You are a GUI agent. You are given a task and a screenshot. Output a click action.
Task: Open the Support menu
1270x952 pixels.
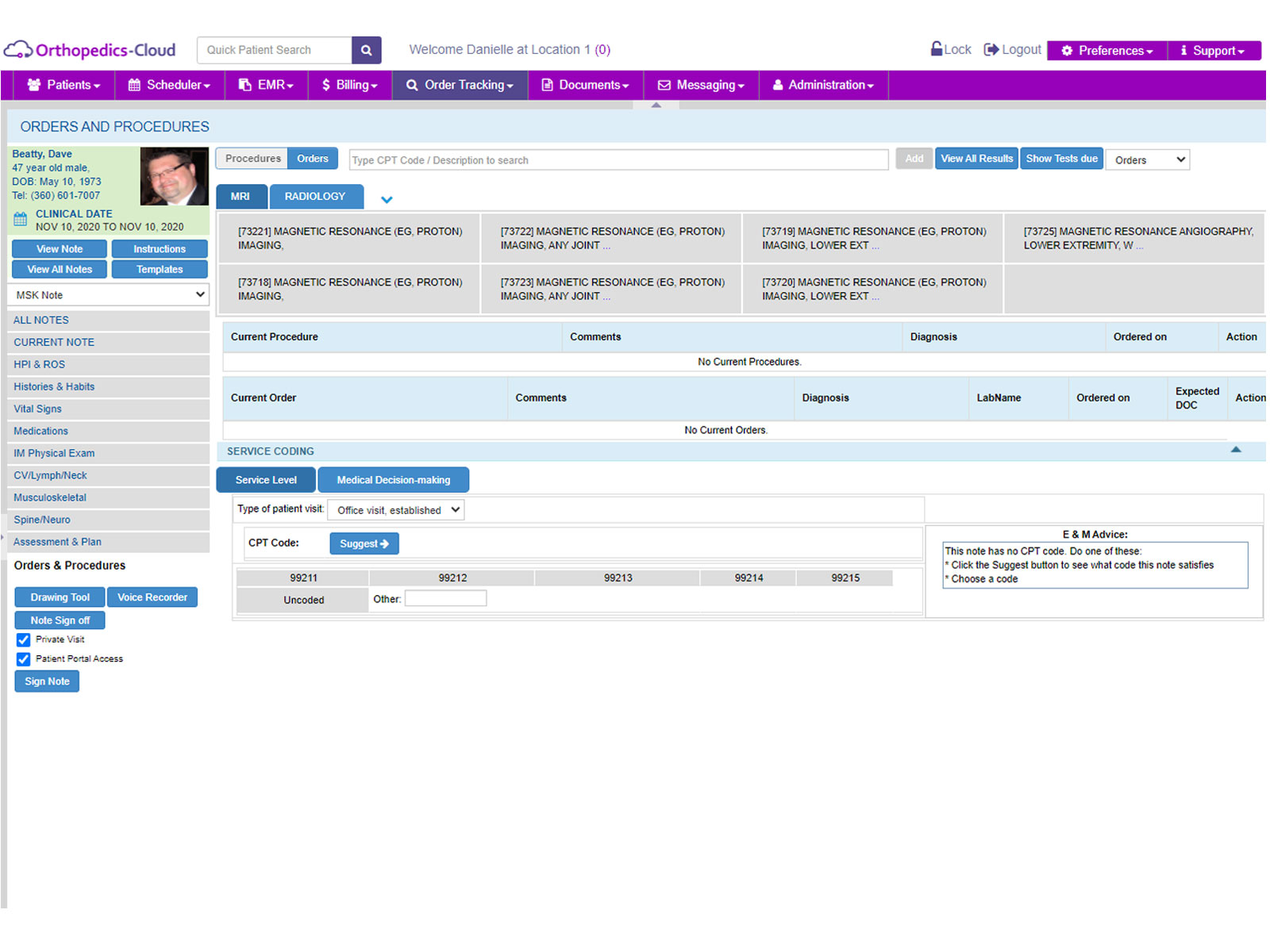click(x=1214, y=50)
